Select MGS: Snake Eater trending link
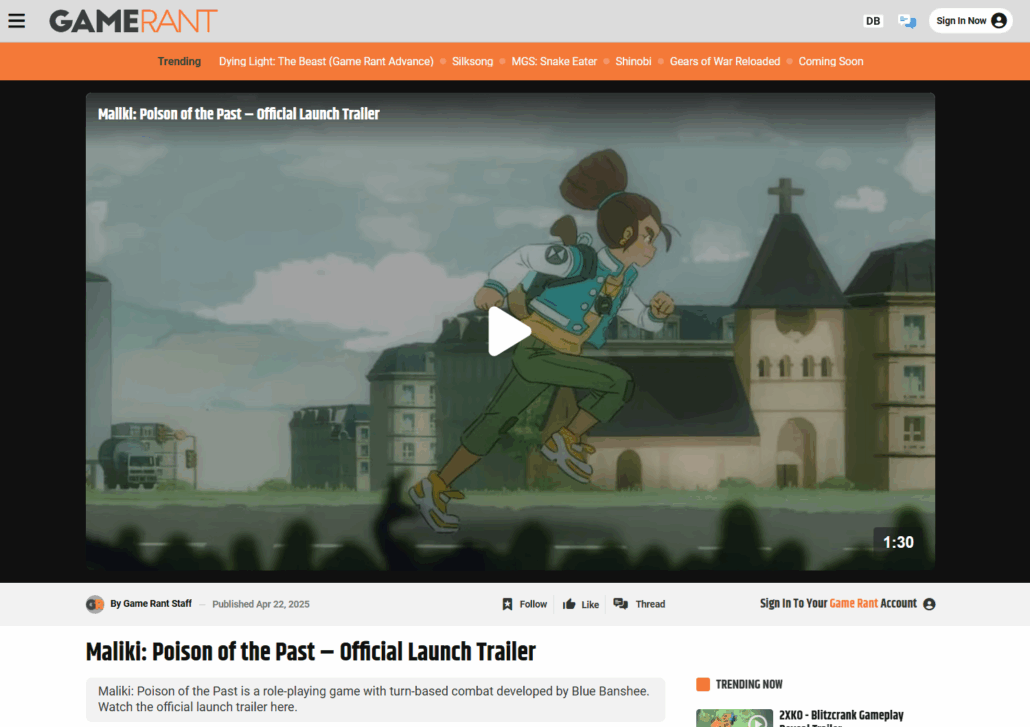 pos(554,61)
